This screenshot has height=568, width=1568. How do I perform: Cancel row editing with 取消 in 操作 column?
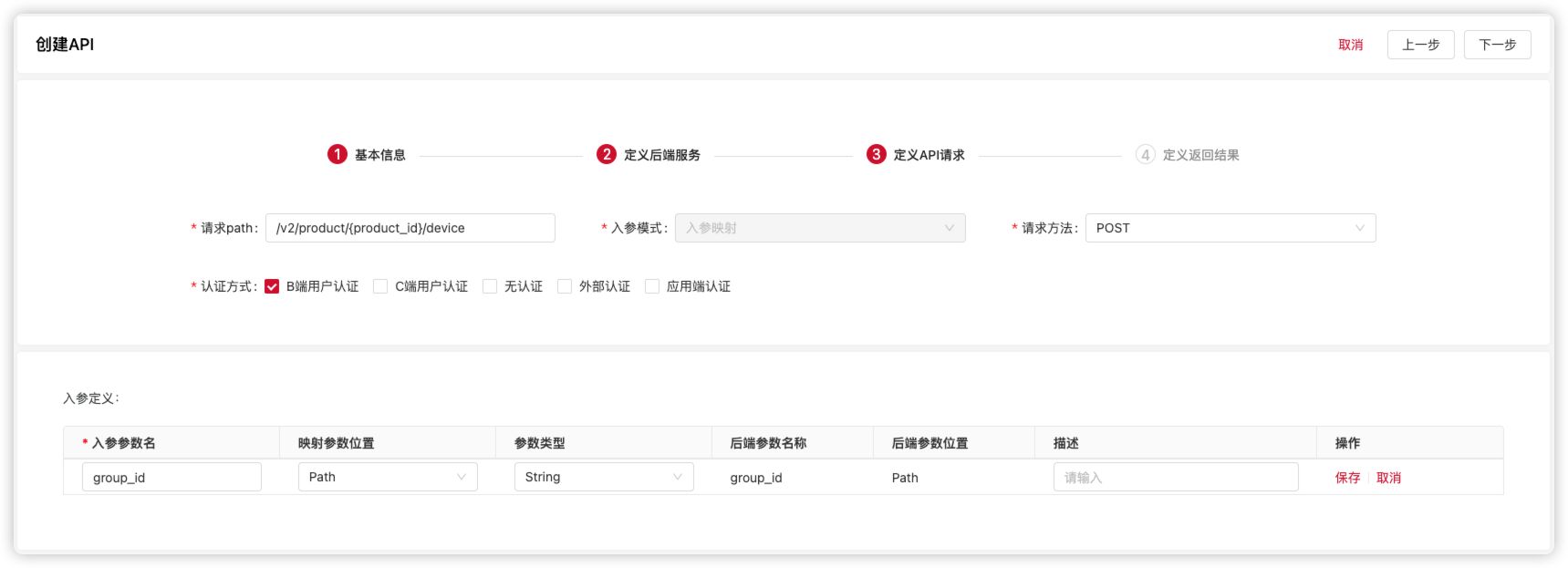pyautogui.click(x=1388, y=478)
